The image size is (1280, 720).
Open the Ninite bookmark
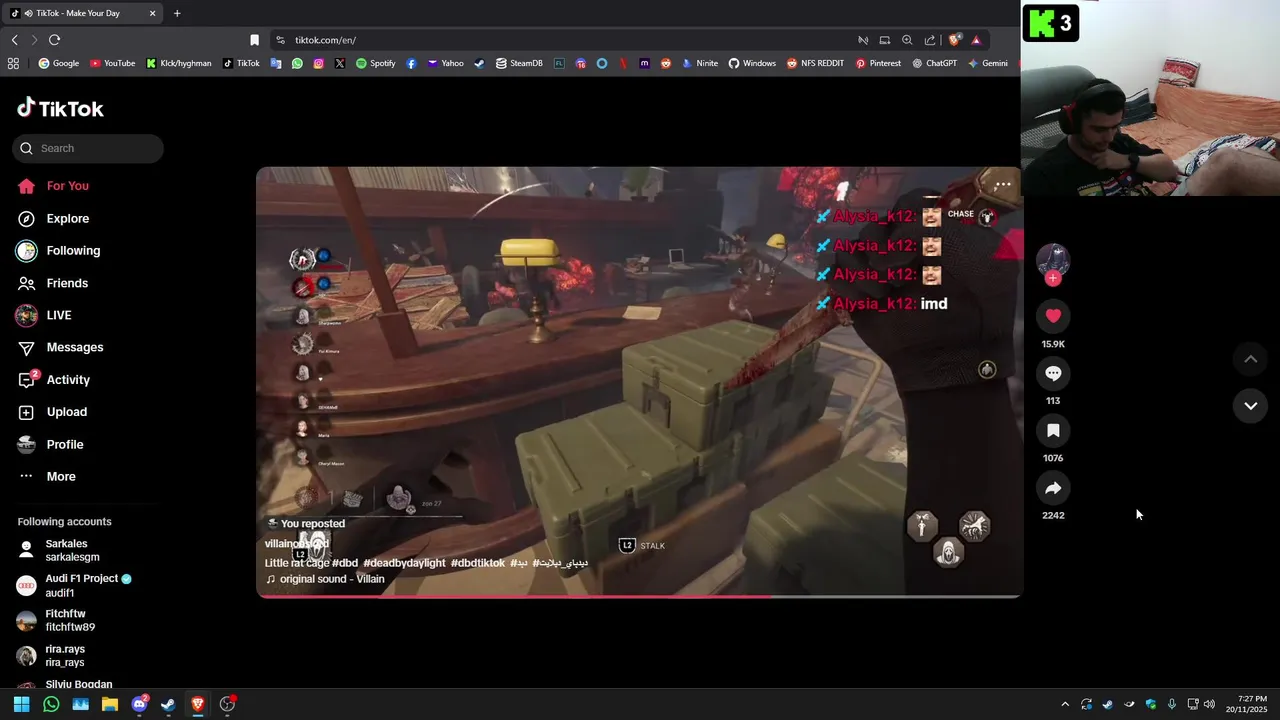click(x=700, y=63)
